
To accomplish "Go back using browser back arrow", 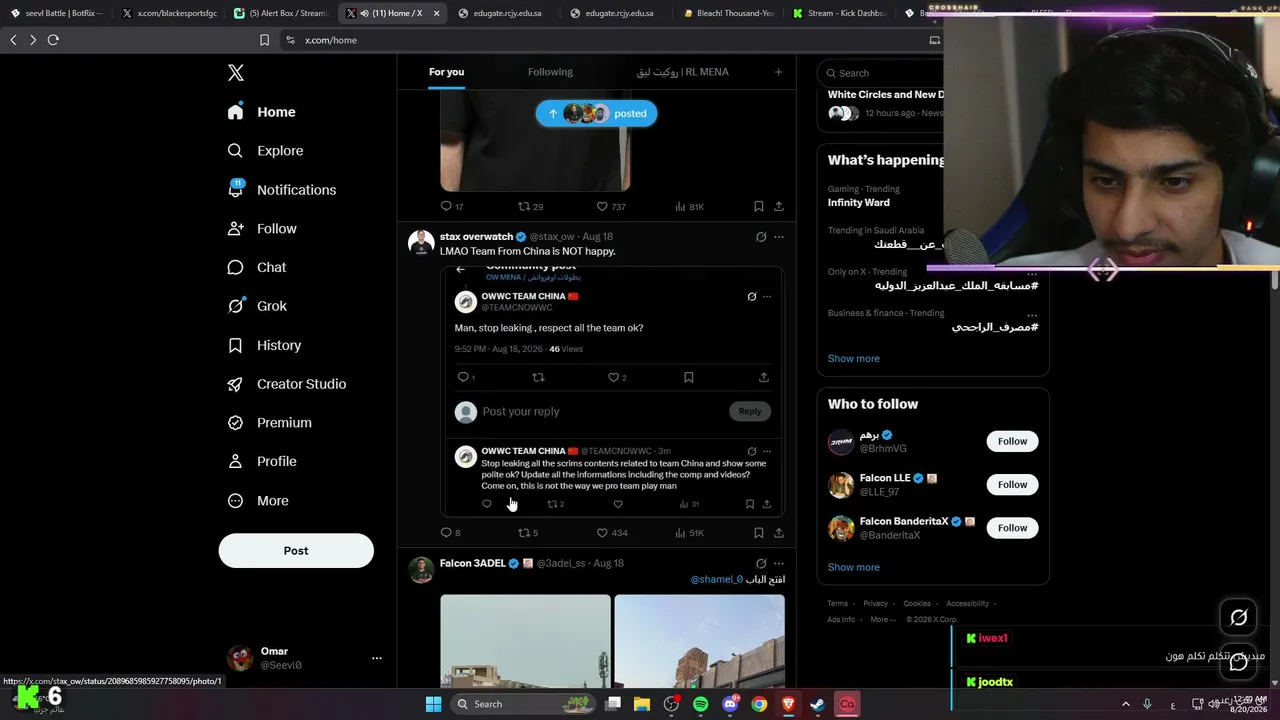I will pyautogui.click(x=13, y=40).
